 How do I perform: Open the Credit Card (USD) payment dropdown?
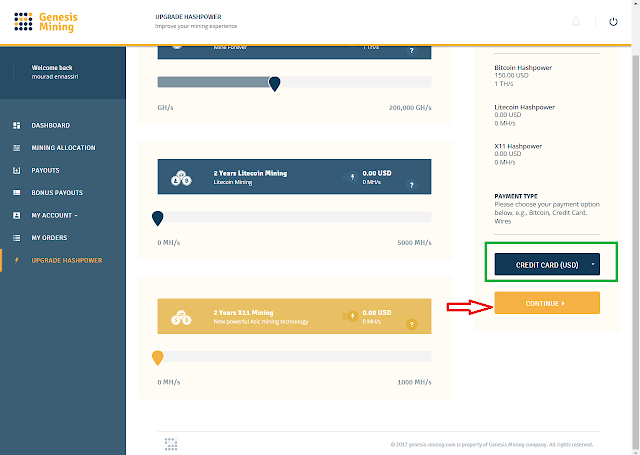547,264
